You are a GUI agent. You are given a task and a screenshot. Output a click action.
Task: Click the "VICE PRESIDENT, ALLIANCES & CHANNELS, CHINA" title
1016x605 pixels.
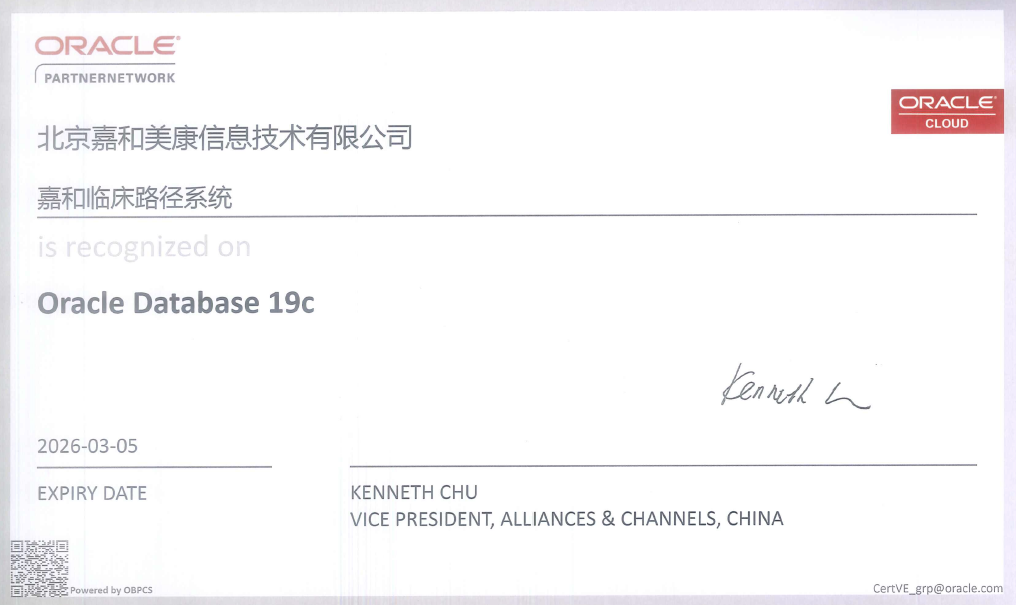(x=567, y=519)
